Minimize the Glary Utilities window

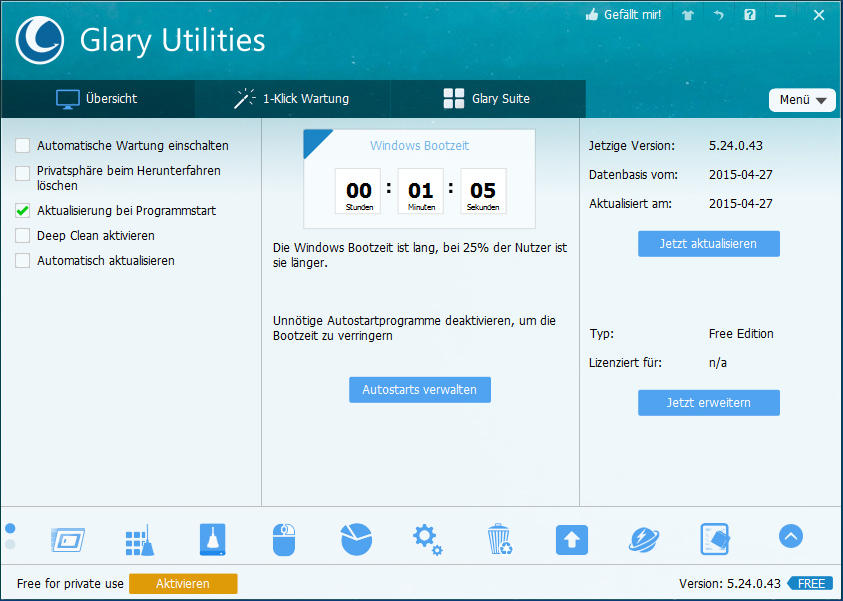(781, 16)
